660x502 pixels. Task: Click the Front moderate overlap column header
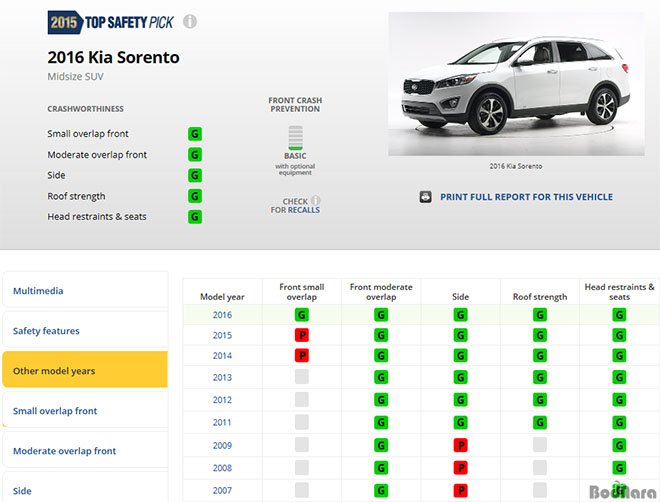click(381, 292)
